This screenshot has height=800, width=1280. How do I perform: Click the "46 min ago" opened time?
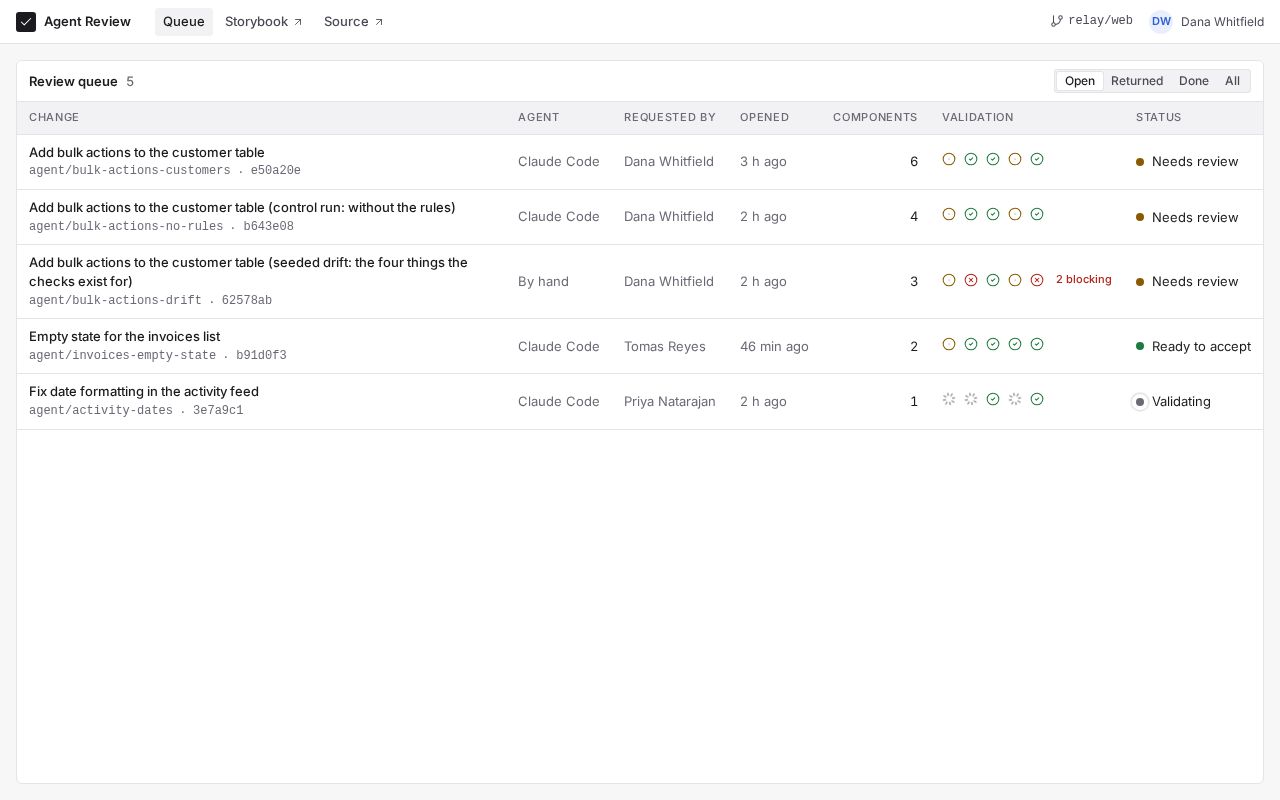pyautogui.click(x=774, y=347)
